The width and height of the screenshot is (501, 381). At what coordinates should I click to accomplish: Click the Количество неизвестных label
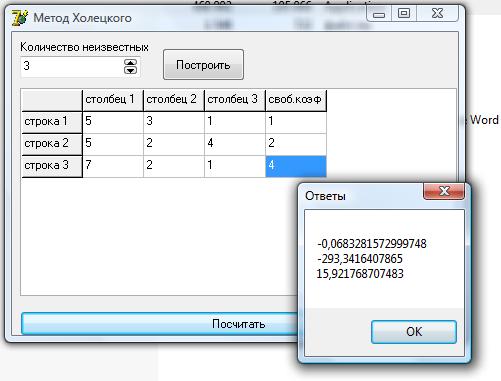pos(84,47)
